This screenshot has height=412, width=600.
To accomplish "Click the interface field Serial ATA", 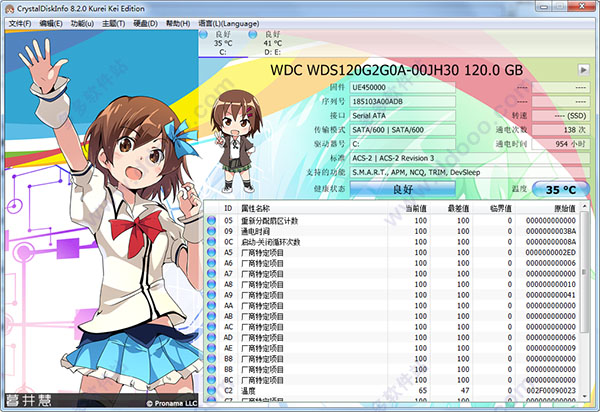I will pyautogui.click(x=403, y=116).
